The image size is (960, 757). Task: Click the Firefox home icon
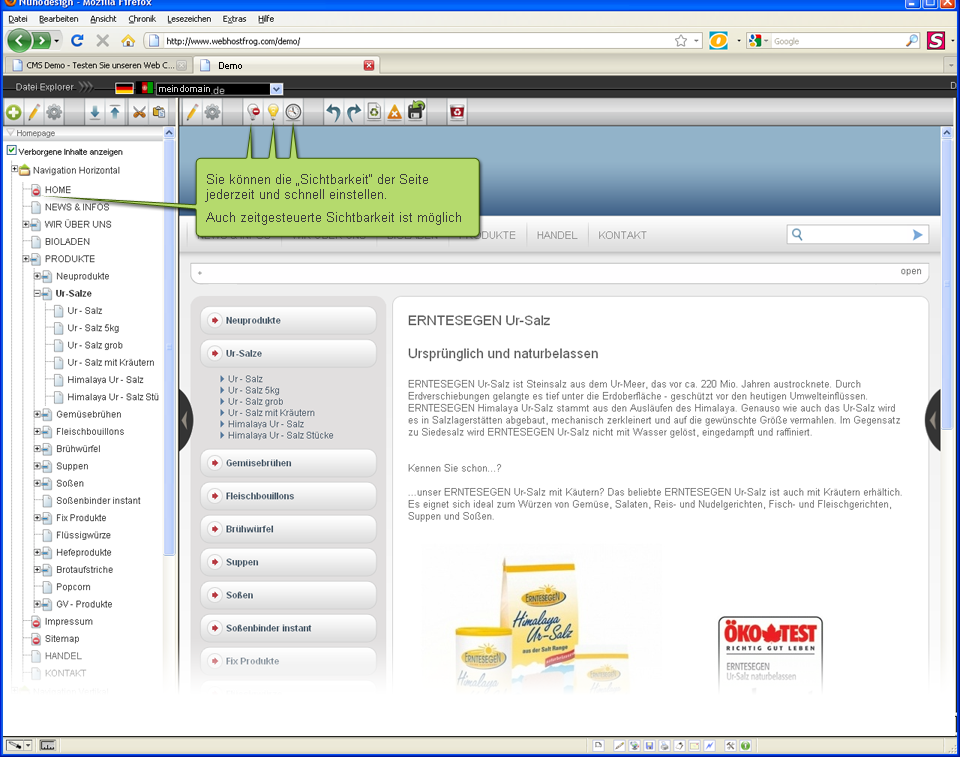click(x=128, y=41)
